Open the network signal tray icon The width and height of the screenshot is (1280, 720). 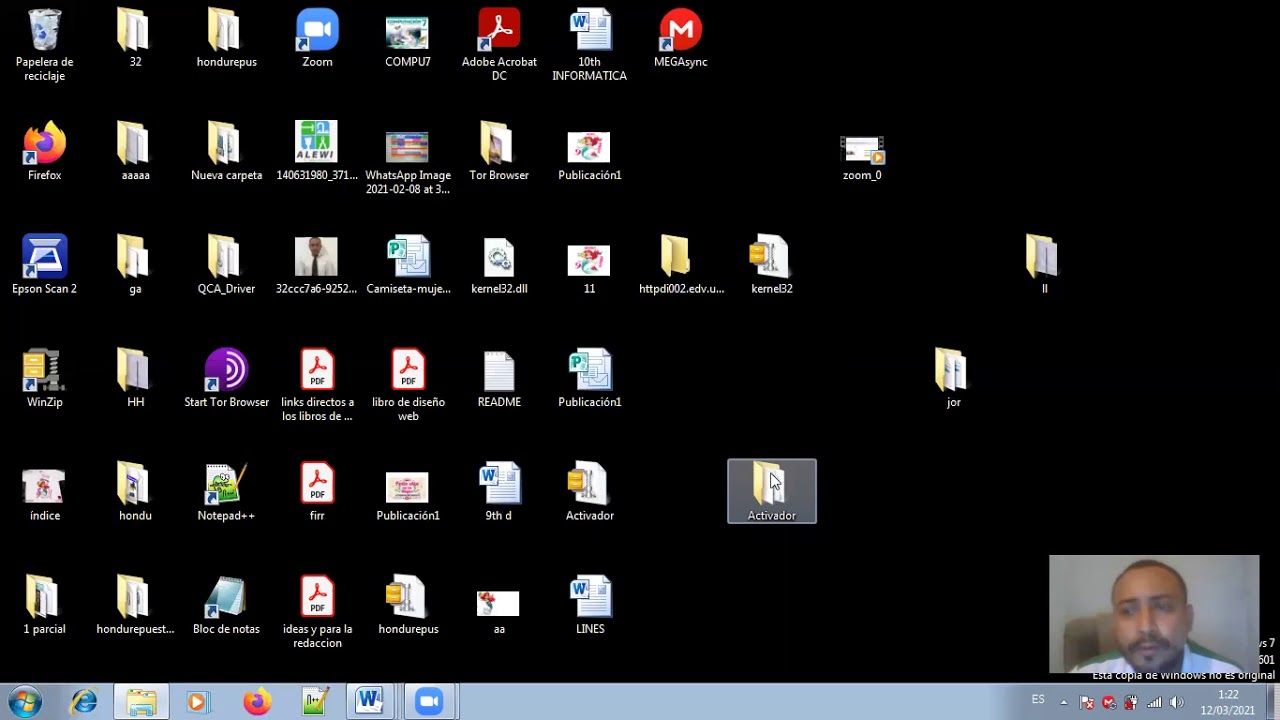[1154, 702]
